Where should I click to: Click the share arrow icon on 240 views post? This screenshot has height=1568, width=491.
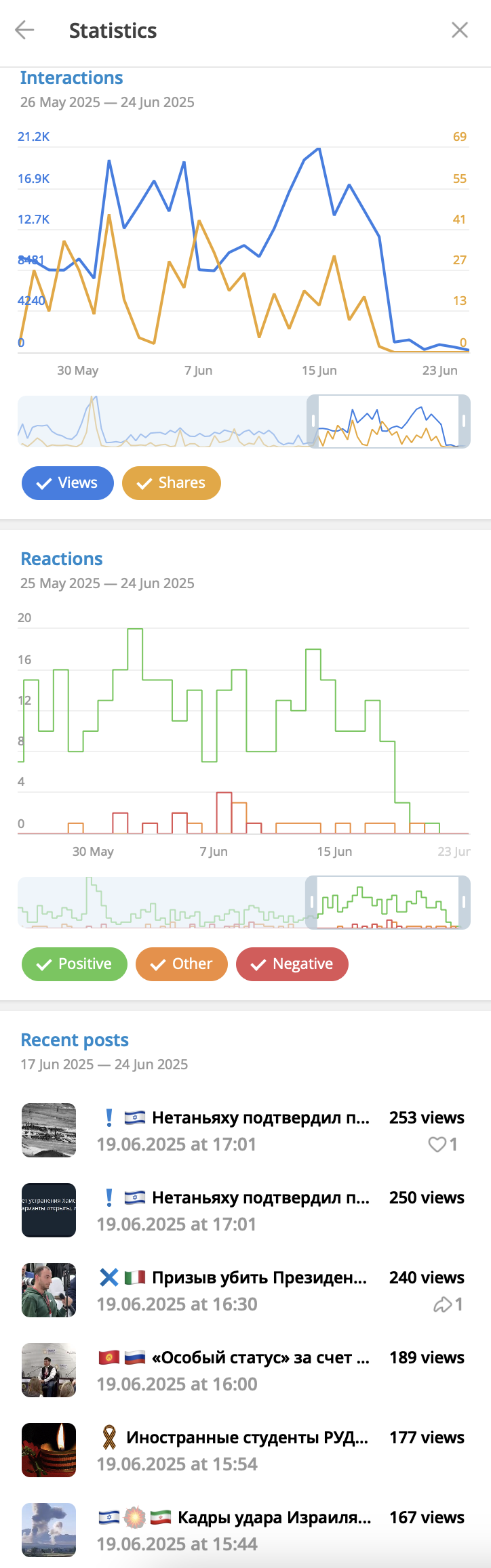coord(442,1304)
